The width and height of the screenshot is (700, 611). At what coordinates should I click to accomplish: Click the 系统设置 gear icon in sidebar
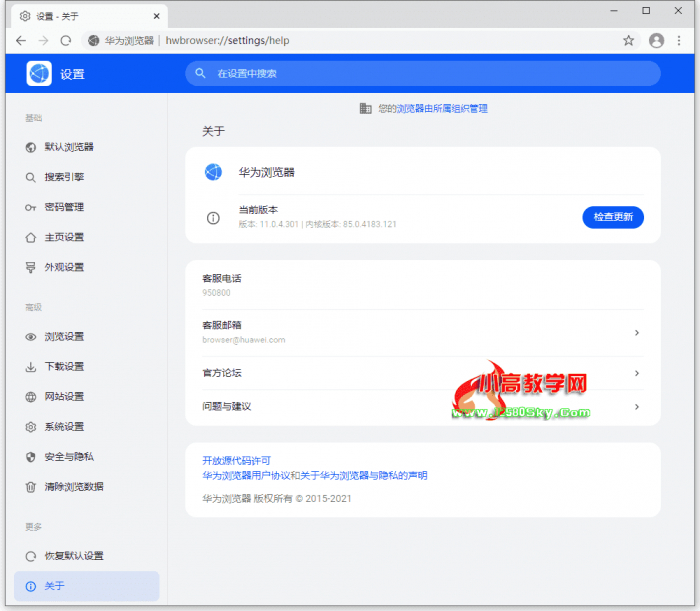[x=30, y=427]
